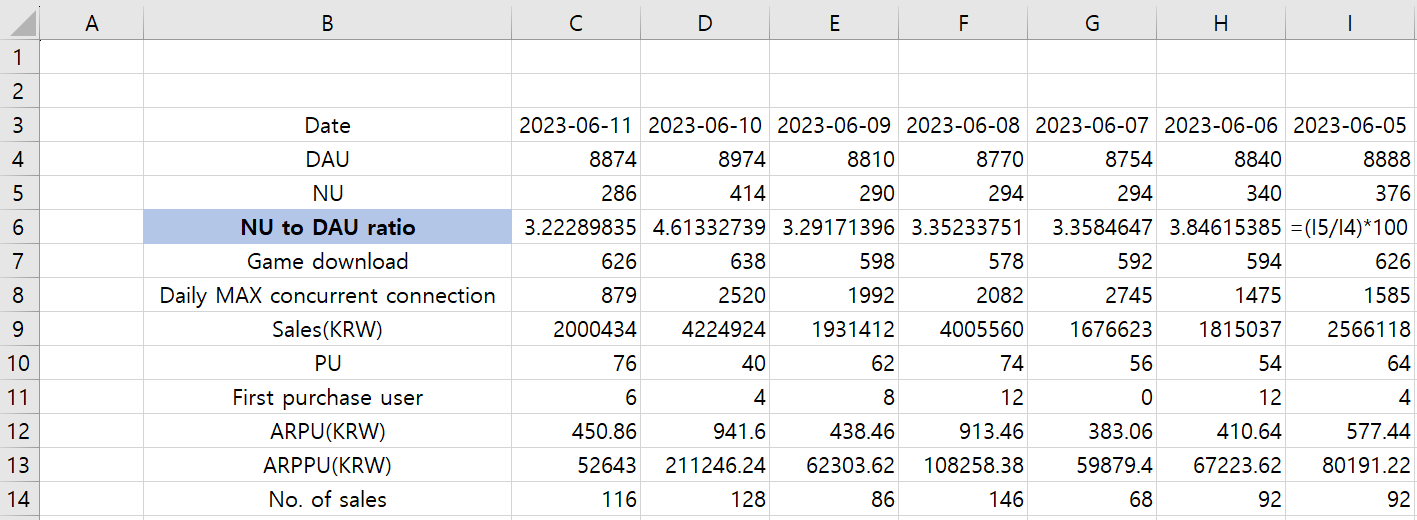Viewport: 1417px width, 520px height.
Task: Click the concurrent connection value 1585
Action: coord(1351,295)
